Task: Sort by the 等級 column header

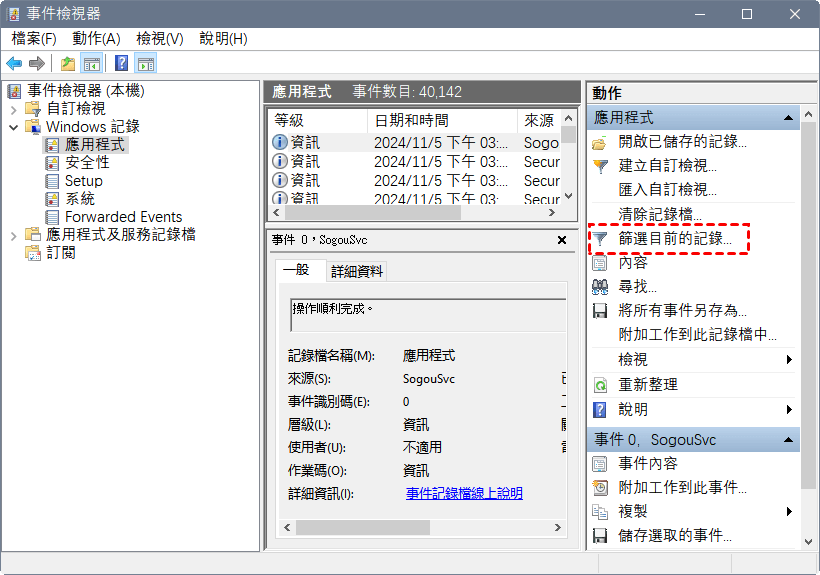Action: pyautogui.click(x=317, y=121)
